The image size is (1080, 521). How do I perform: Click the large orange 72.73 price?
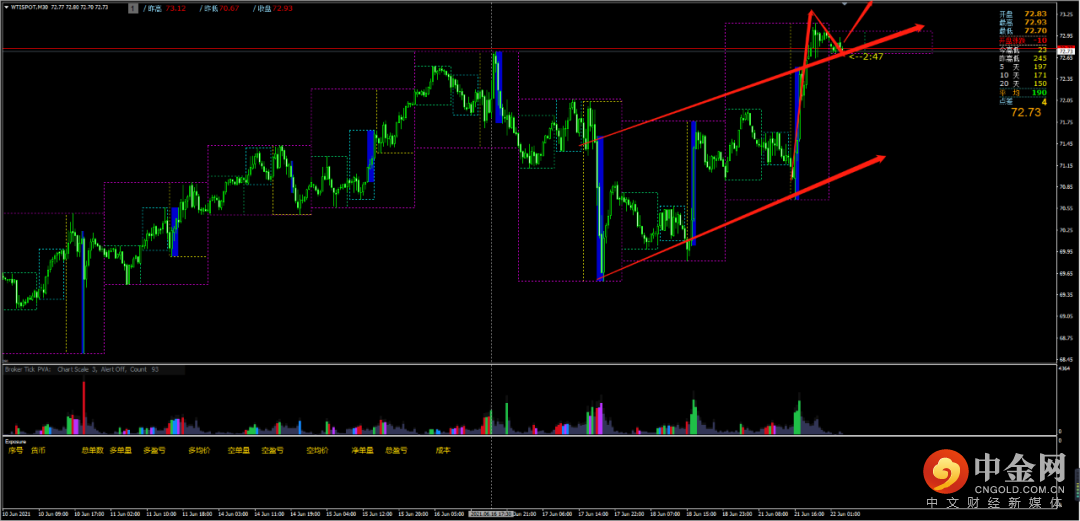click(x=1026, y=112)
